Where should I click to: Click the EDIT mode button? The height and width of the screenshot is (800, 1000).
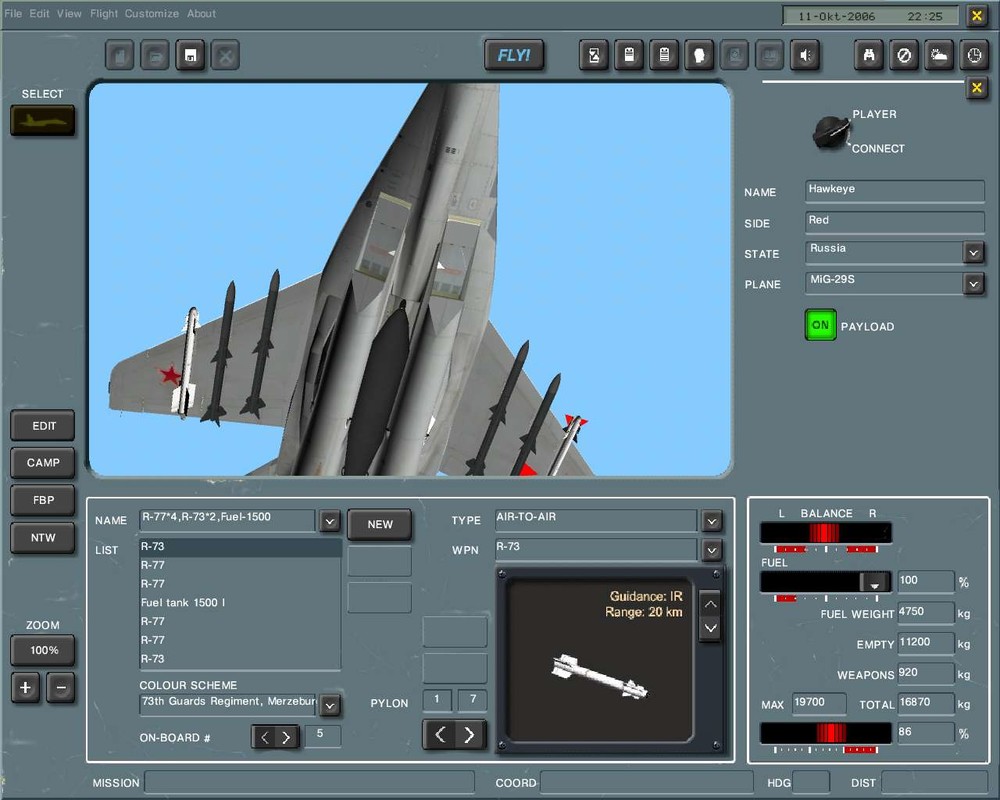point(43,426)
